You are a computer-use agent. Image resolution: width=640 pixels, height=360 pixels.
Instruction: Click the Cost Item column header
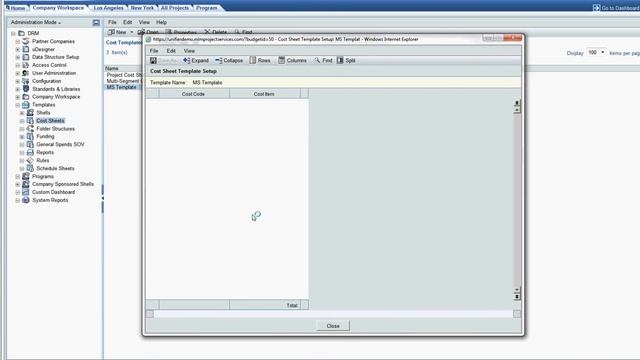coord(264,94)
